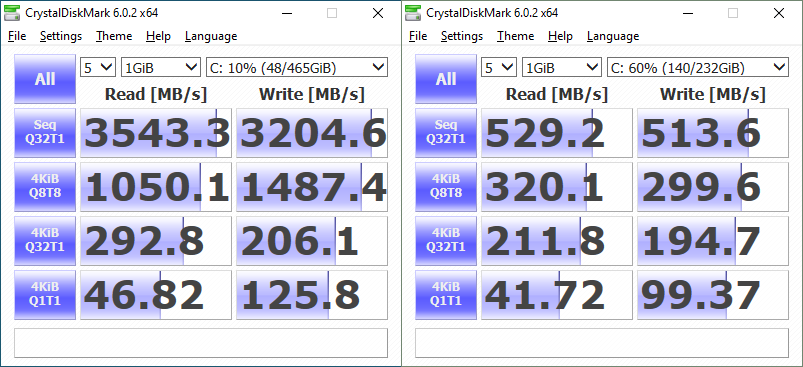The image size is (803, 367).
Task: Start 4KiB Q1T1 test in left window
Action: coord(45,295)
